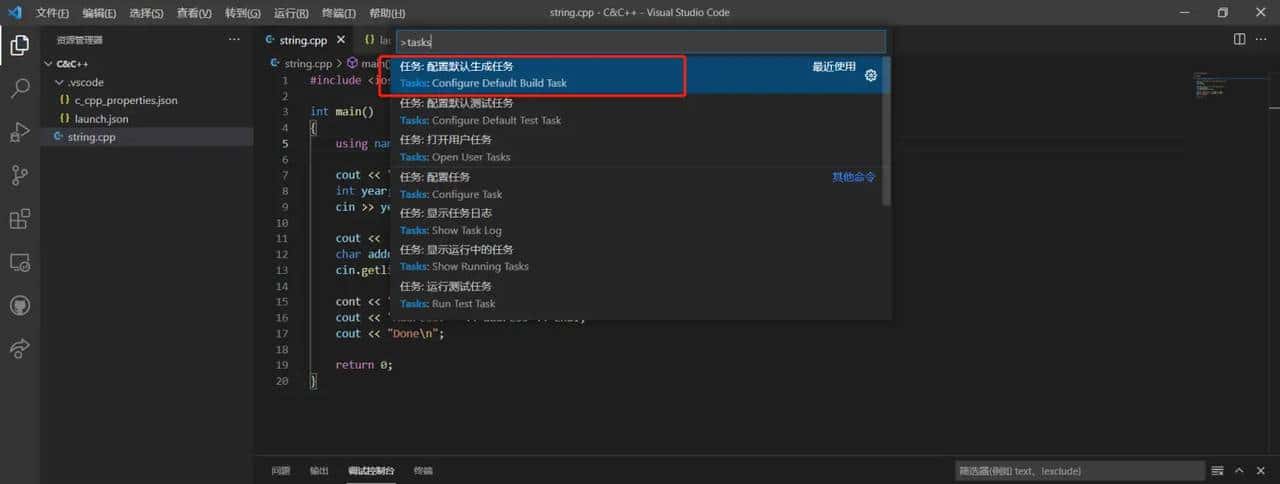Click the split editor icon
Image resolution: width=1280 pixels, height=484 pixels.
[x=1239, y=40]
